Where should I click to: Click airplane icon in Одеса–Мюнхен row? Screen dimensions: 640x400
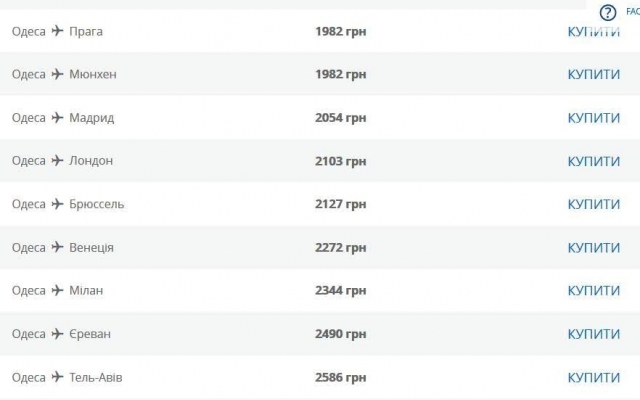[58, 74]
